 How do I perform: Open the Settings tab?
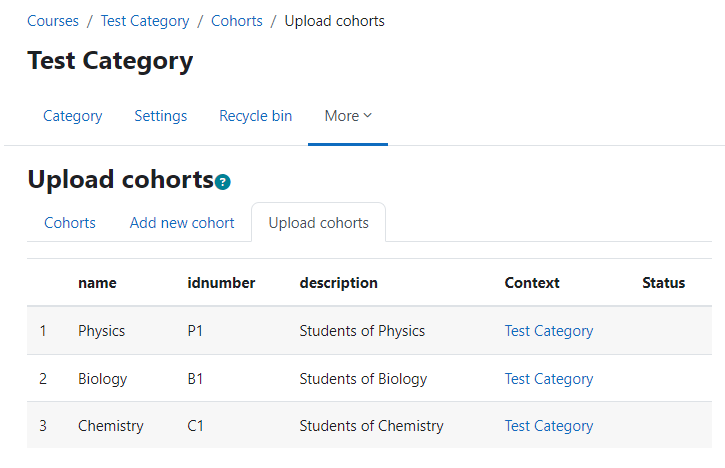[160, 116]
